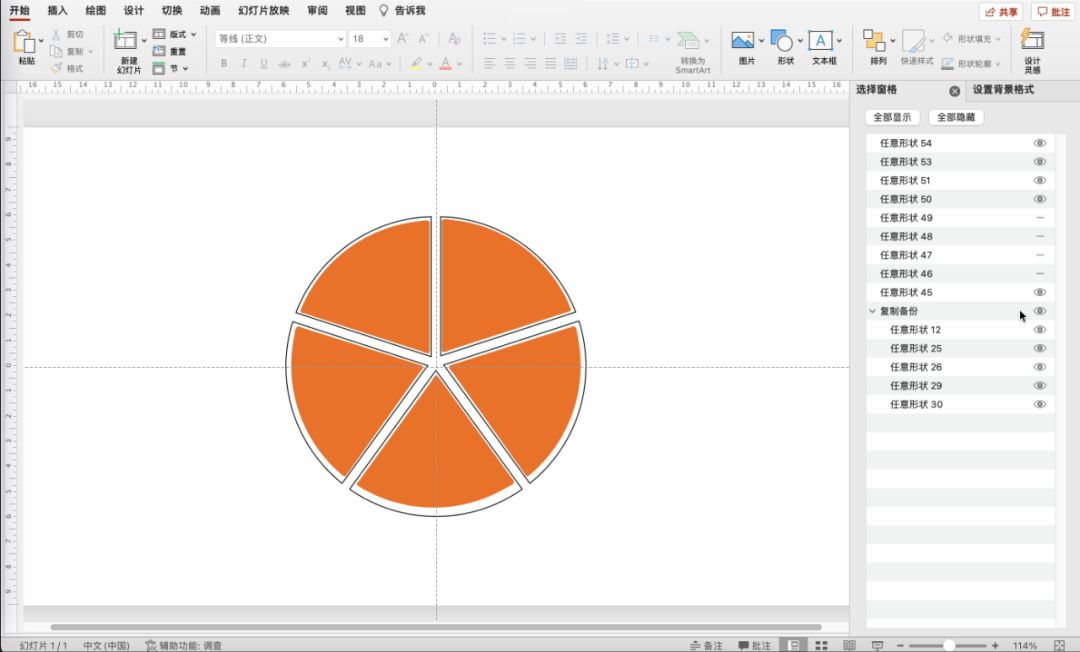Collapse the 复制备份 group

[872, 311]
